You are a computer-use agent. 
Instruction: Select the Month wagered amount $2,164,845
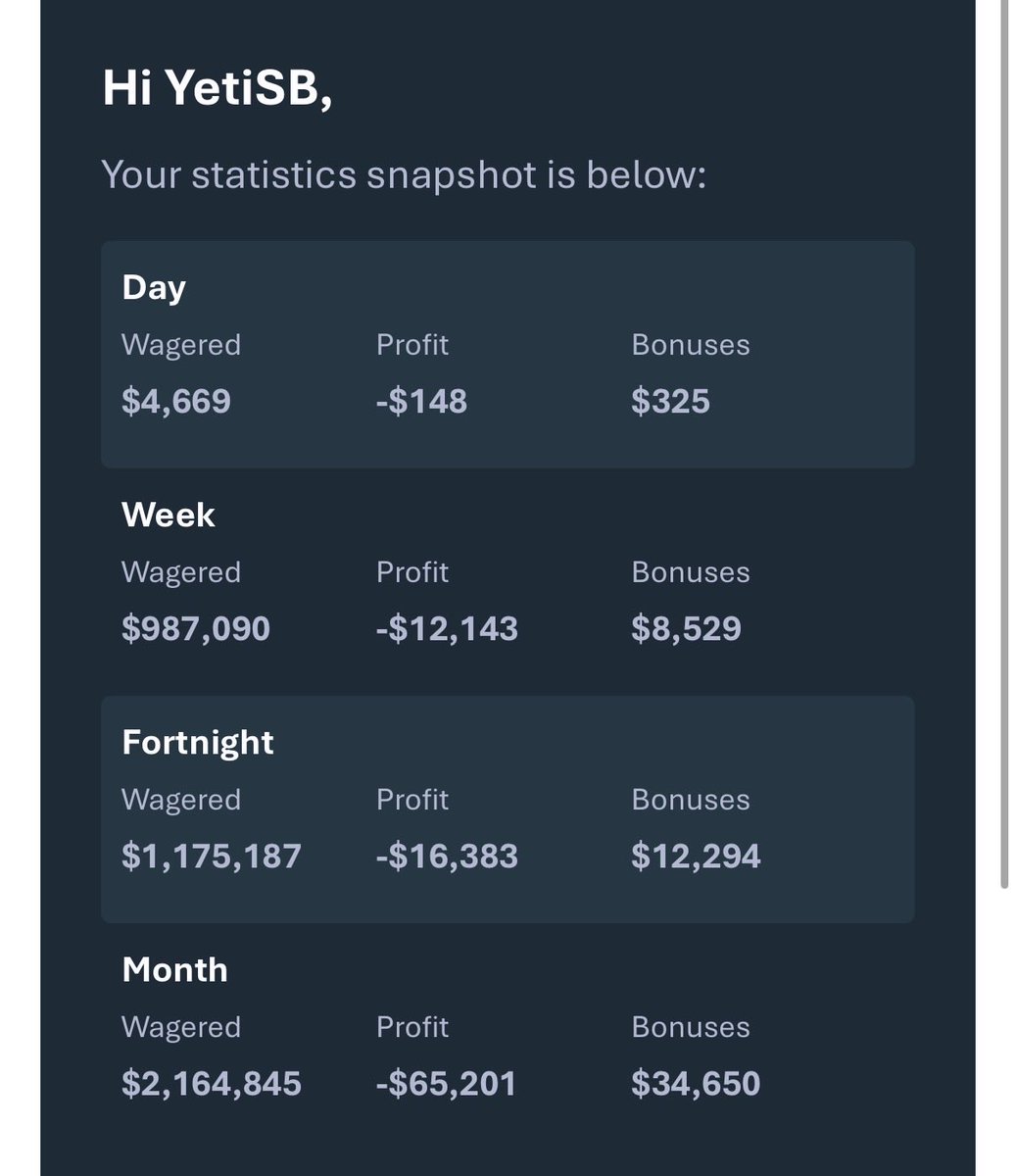tap(212, 1083)
